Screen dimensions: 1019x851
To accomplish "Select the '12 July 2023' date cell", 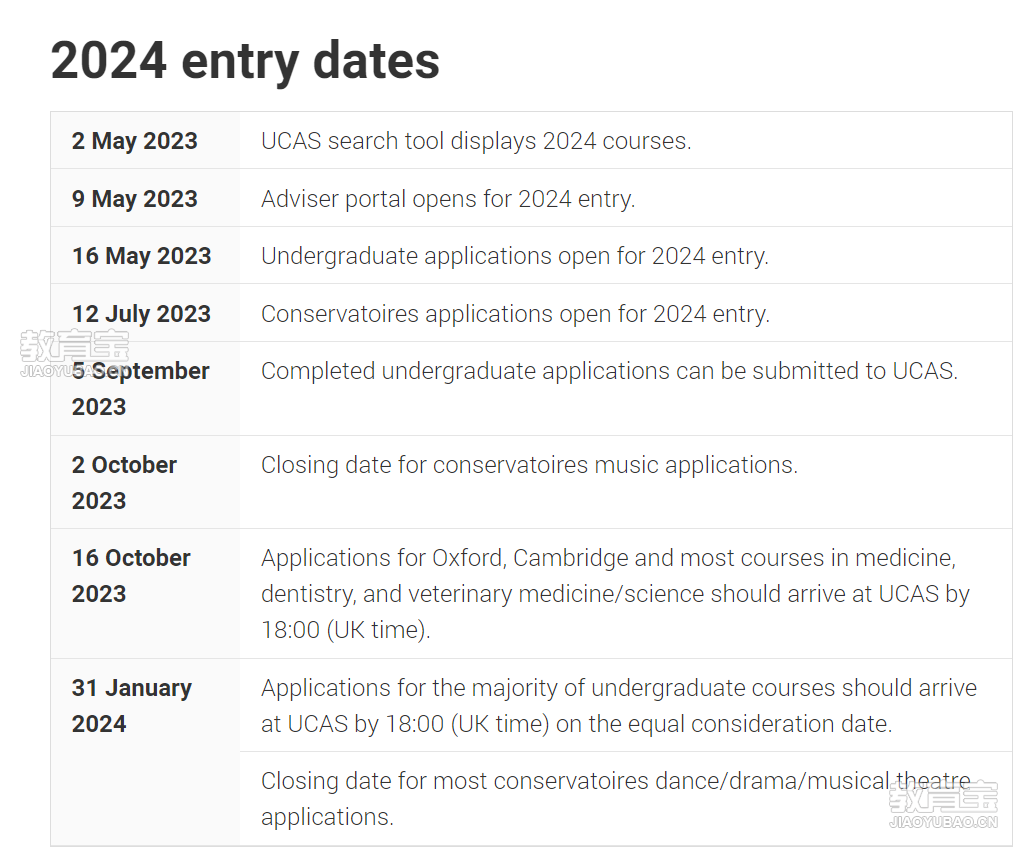I will pos(146,313).
